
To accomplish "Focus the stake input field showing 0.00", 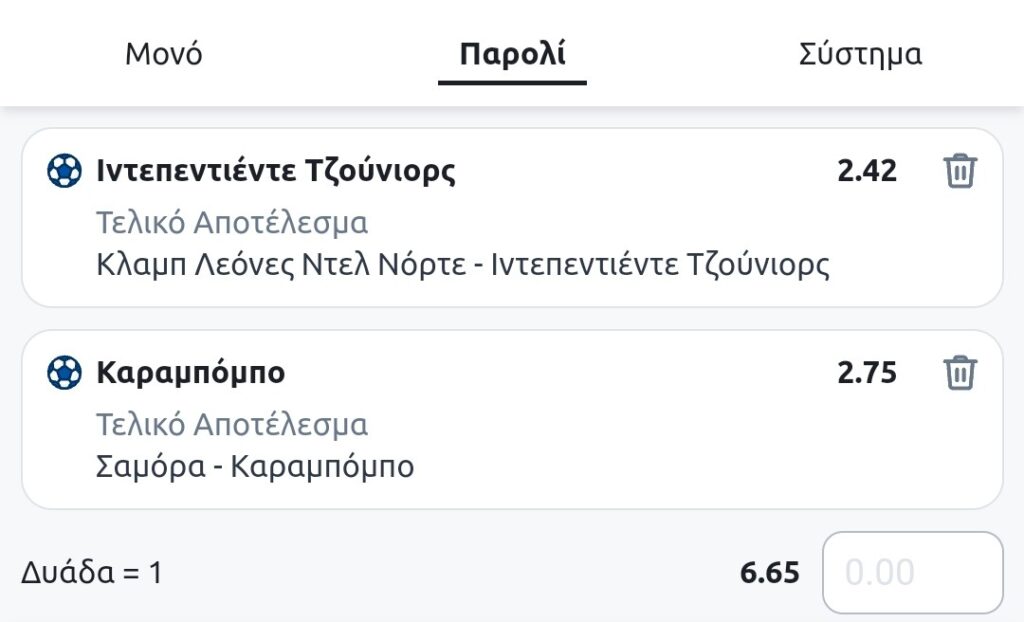I will (912, 572).
